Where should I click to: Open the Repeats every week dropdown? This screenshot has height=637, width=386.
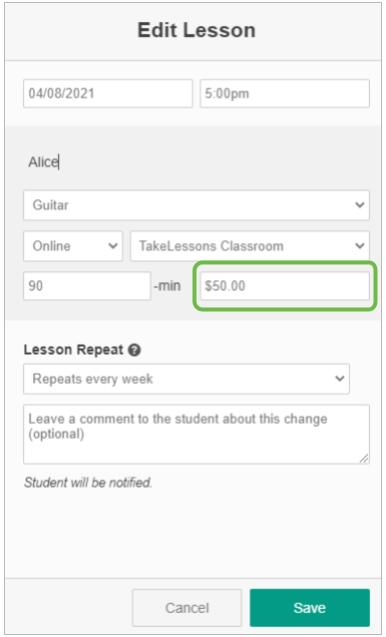coord(186,379)
